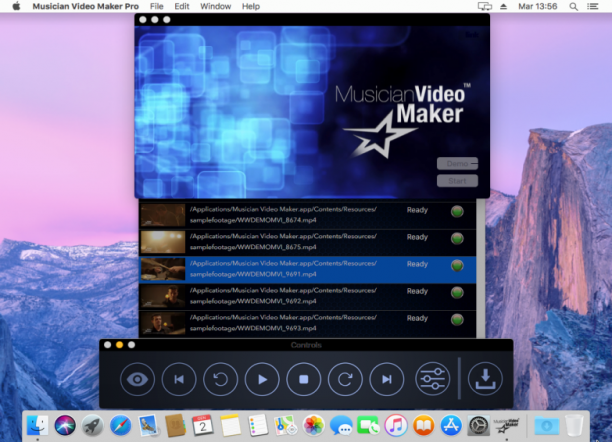Open the Window menu
Viewport: 612px width, 442px height.
pos(215,6)
